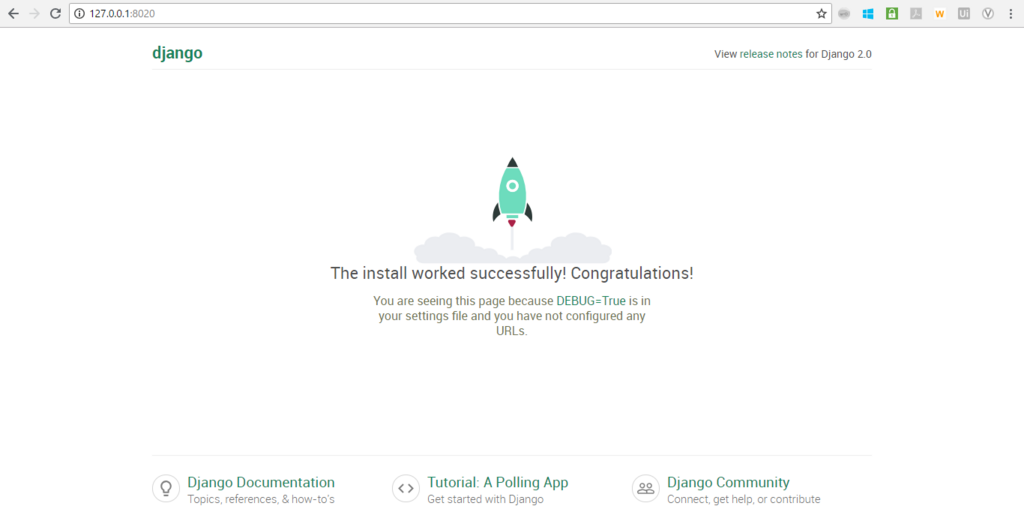Open Tutorial: A Polling App link
1024x524 pixels.
[498, 483]
